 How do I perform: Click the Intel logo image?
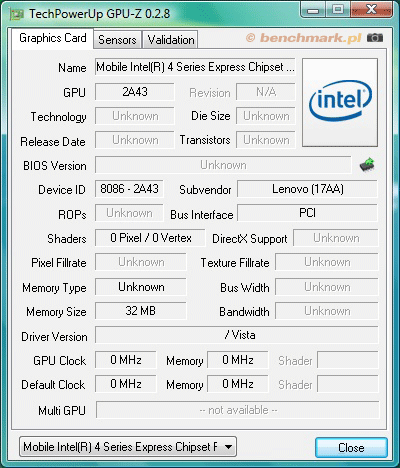click(340, 102)
